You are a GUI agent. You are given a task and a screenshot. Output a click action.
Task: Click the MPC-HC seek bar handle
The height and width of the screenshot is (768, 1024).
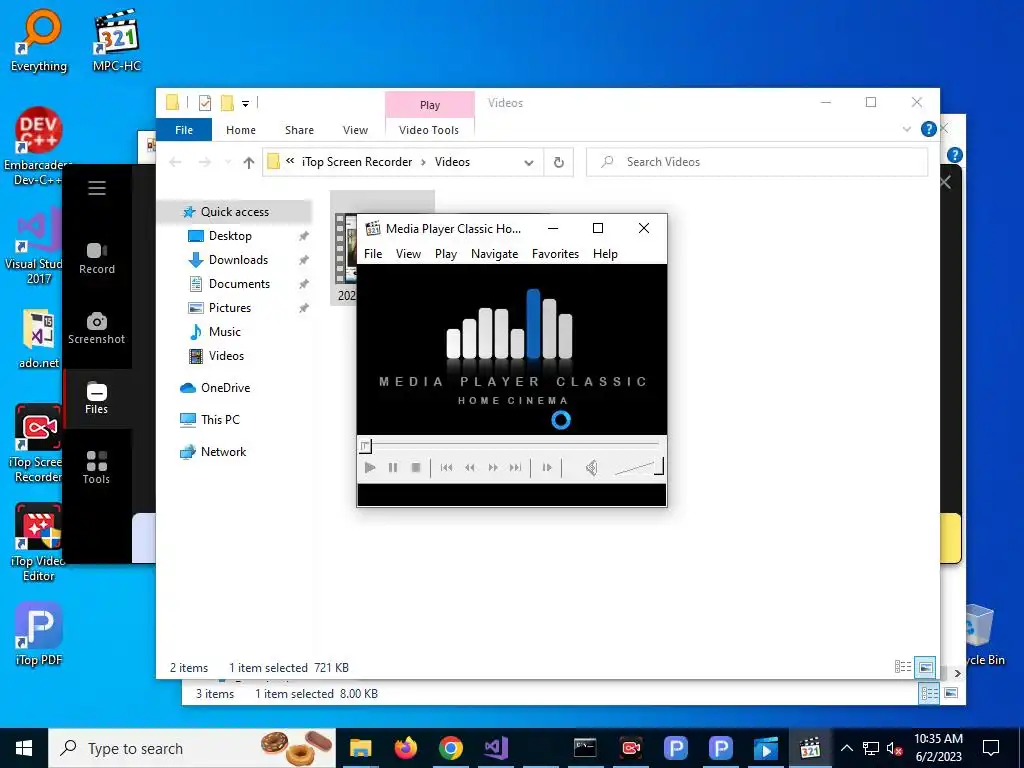[x=366, y=447]
